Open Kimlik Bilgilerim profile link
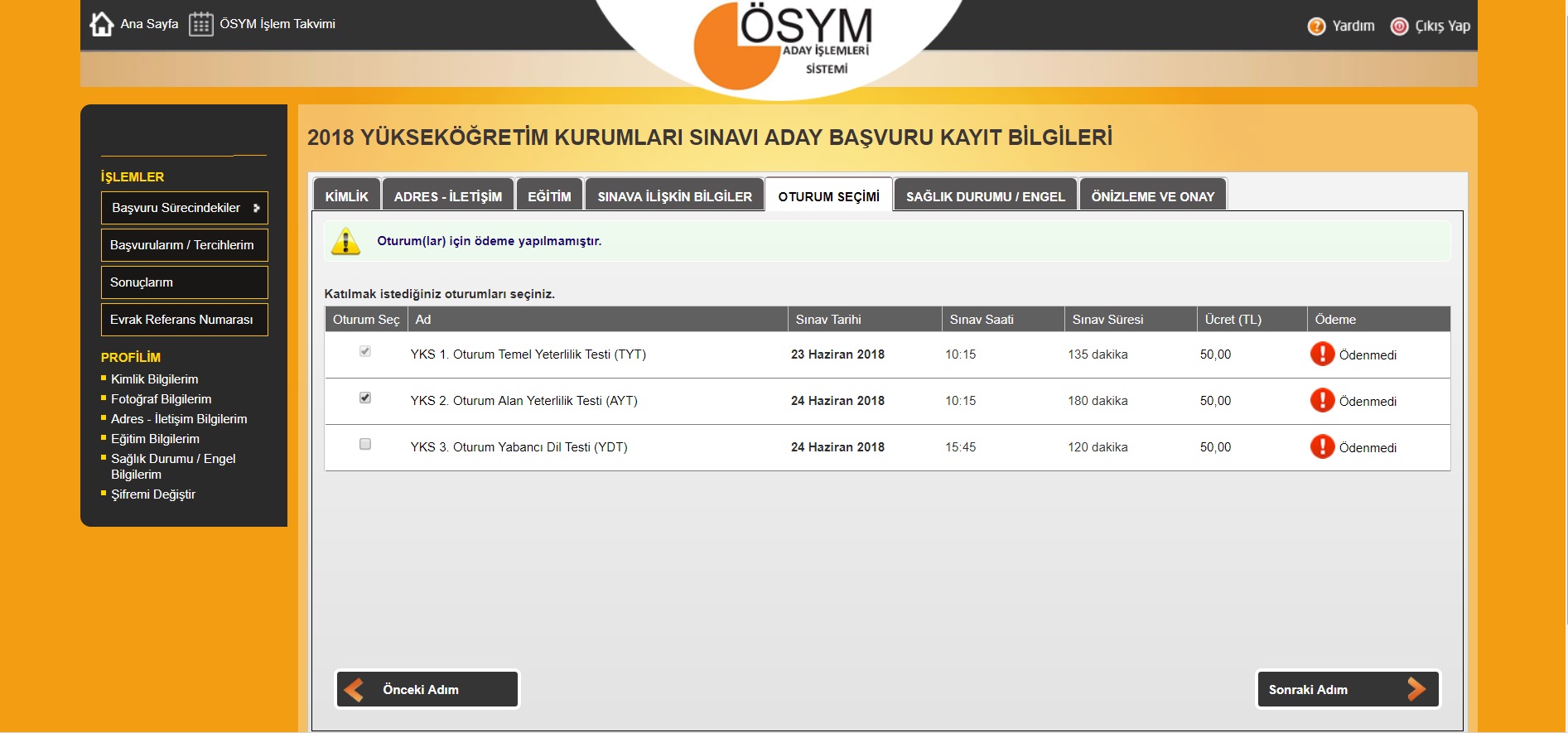Screen dimensions: 1568x733 pyautogui.click(x=155, y=379)
